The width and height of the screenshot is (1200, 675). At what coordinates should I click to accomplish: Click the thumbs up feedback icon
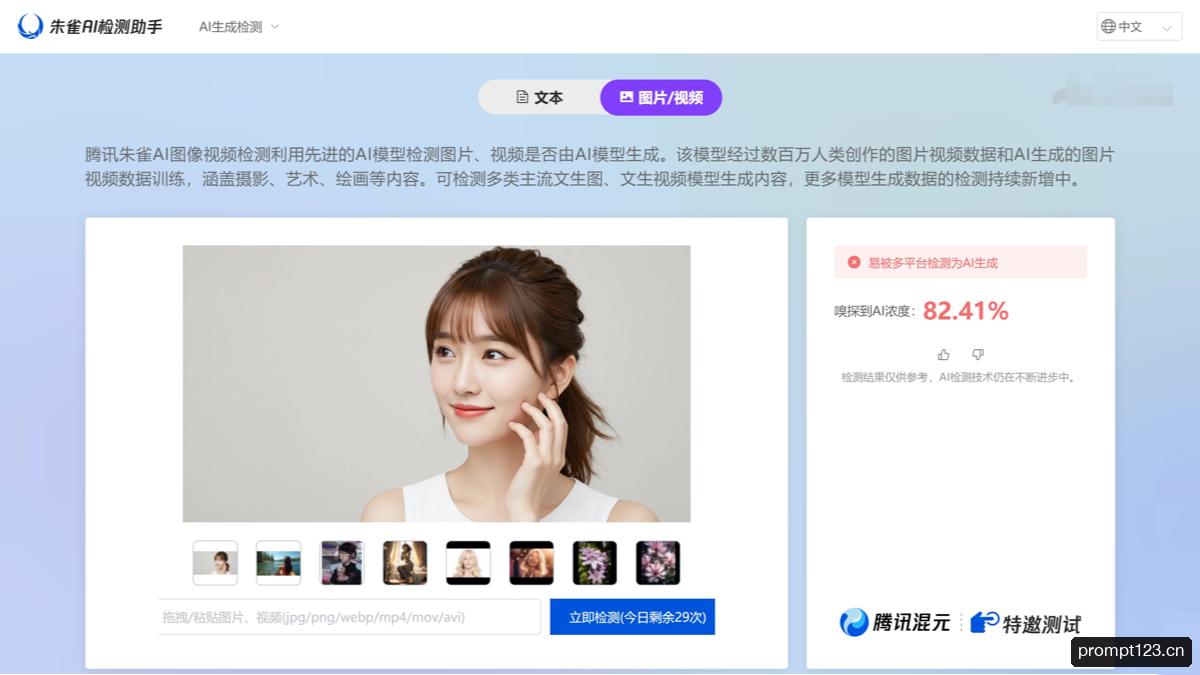[x=943, y=354]
